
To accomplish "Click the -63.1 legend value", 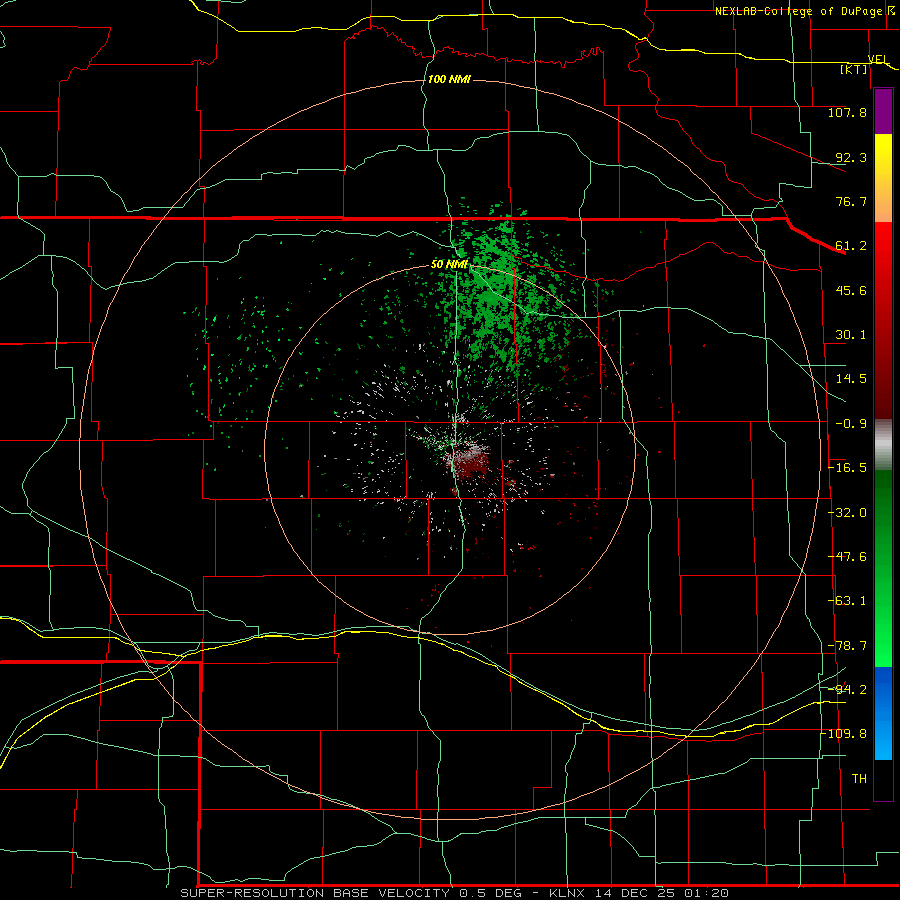I will 847,601.
